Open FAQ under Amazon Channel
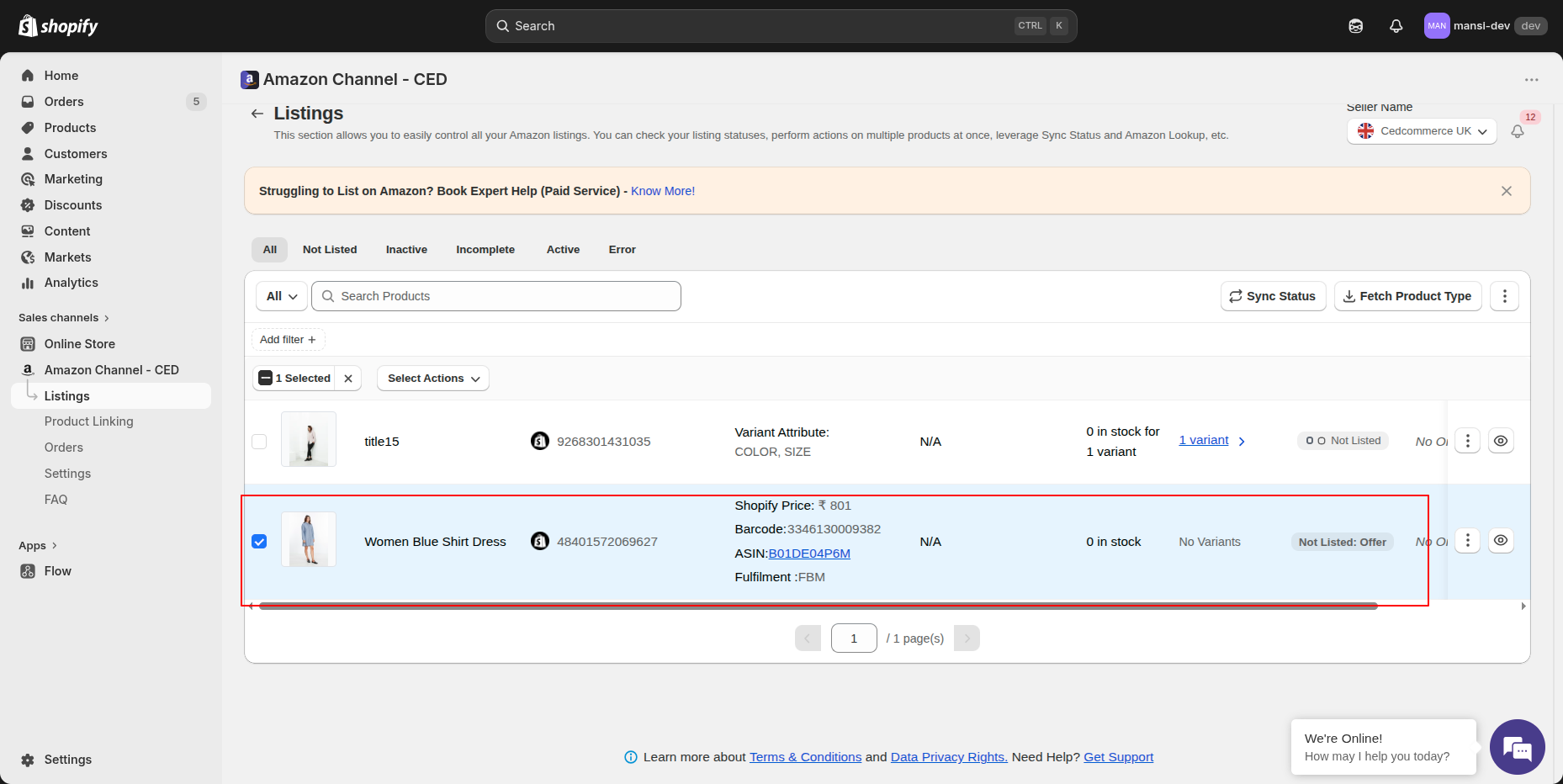Image resolution: width=1563 pixels, height=784 pixels. pos(56,500)
